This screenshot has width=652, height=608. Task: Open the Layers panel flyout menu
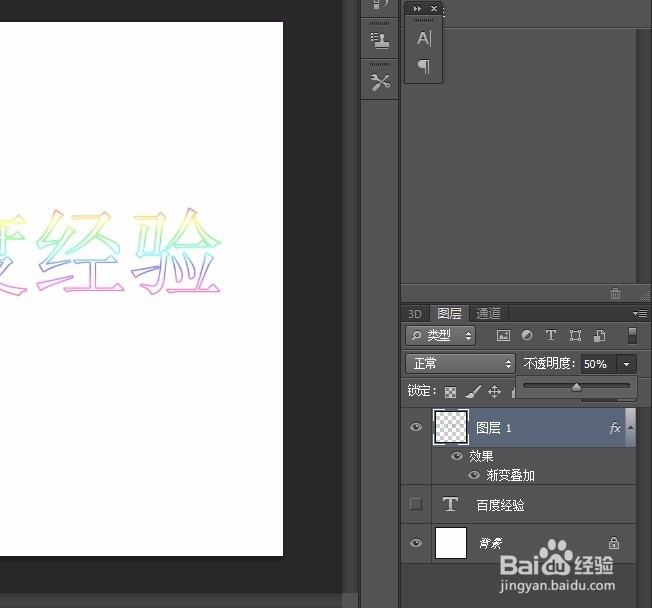(640, 313)
